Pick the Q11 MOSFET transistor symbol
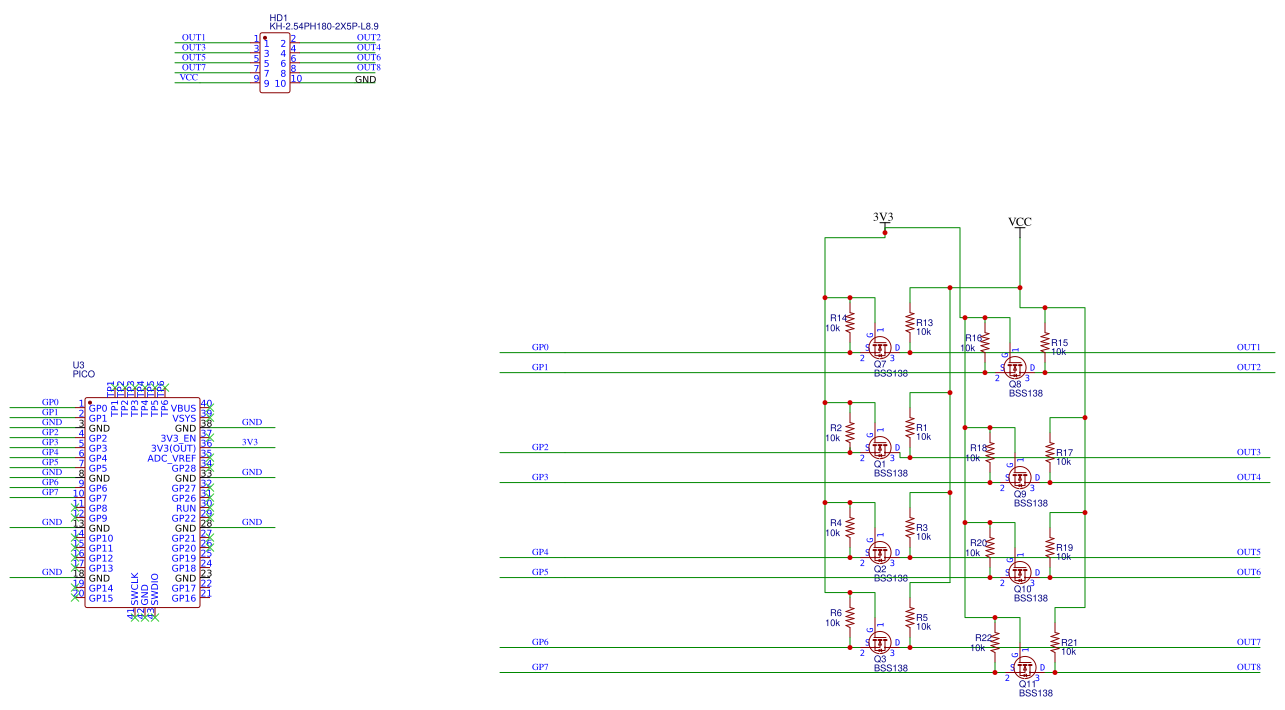The width and height of the screenshot is (1285, 710). pyautogui.click(x=1025, y=668)
